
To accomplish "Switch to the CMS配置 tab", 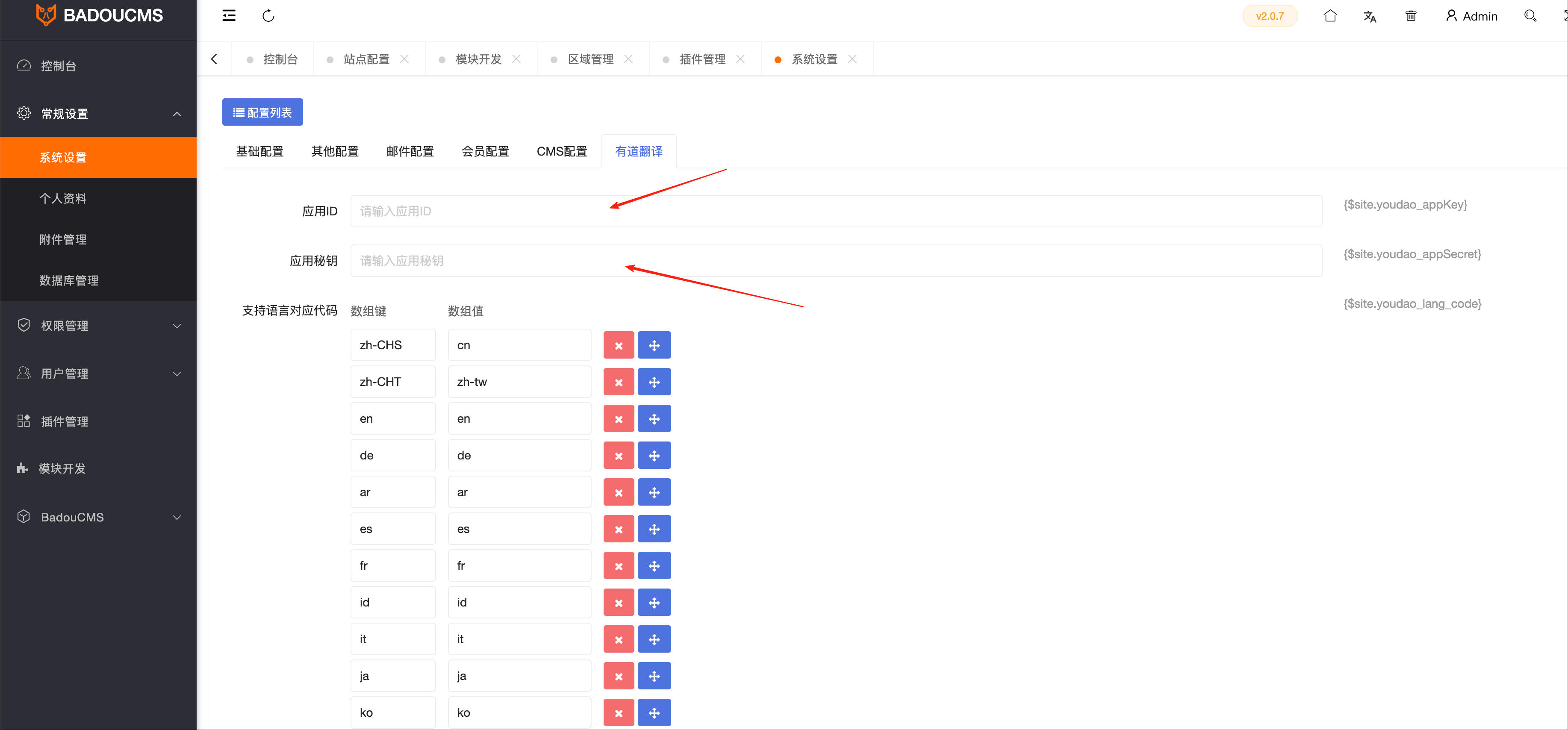I will coord(561,151).
